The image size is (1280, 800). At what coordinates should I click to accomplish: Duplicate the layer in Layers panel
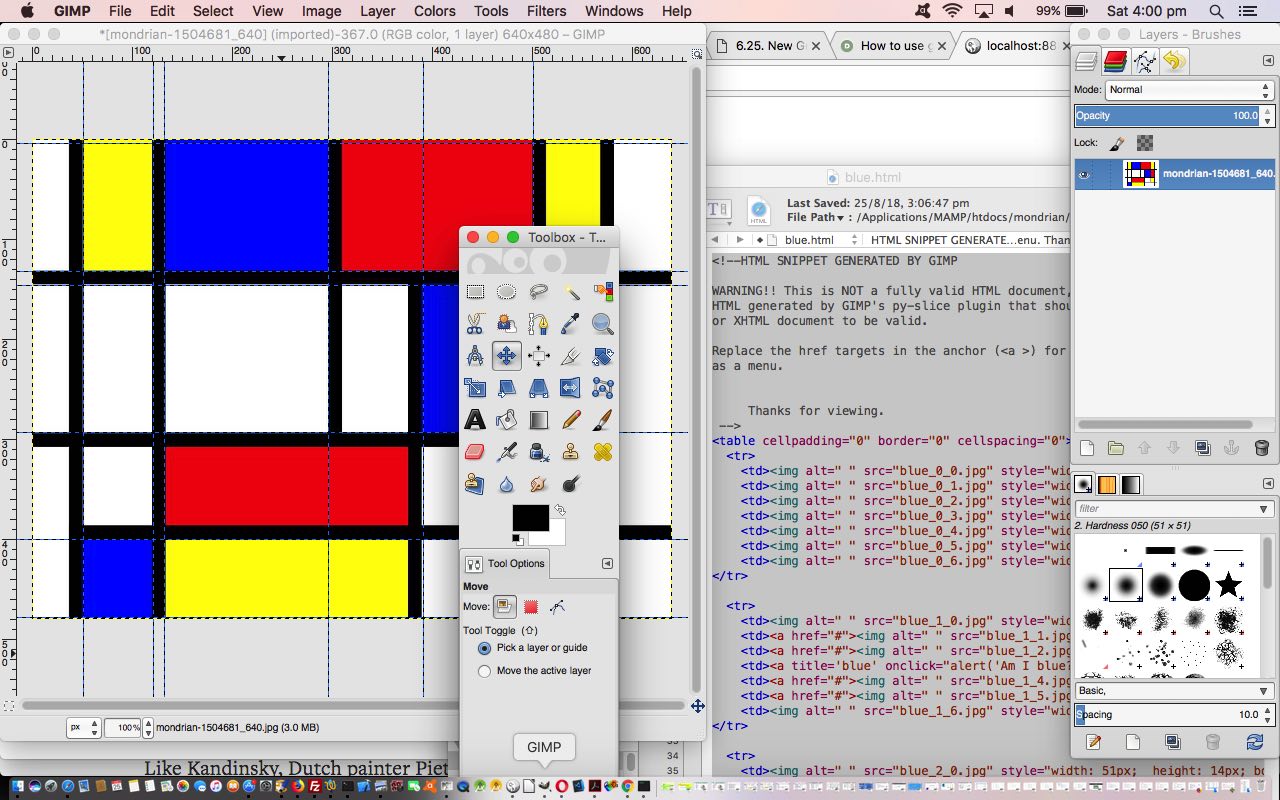1203,448
